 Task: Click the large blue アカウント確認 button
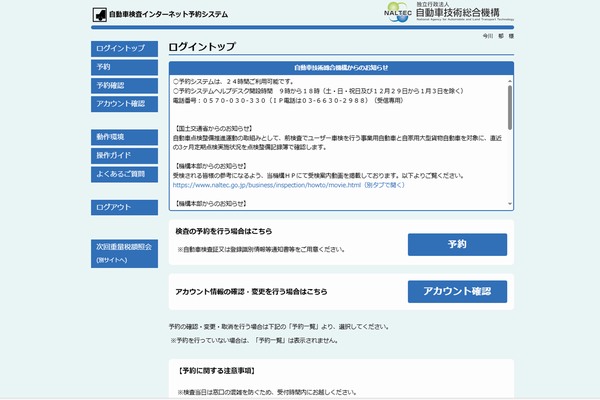click(457, 292)
